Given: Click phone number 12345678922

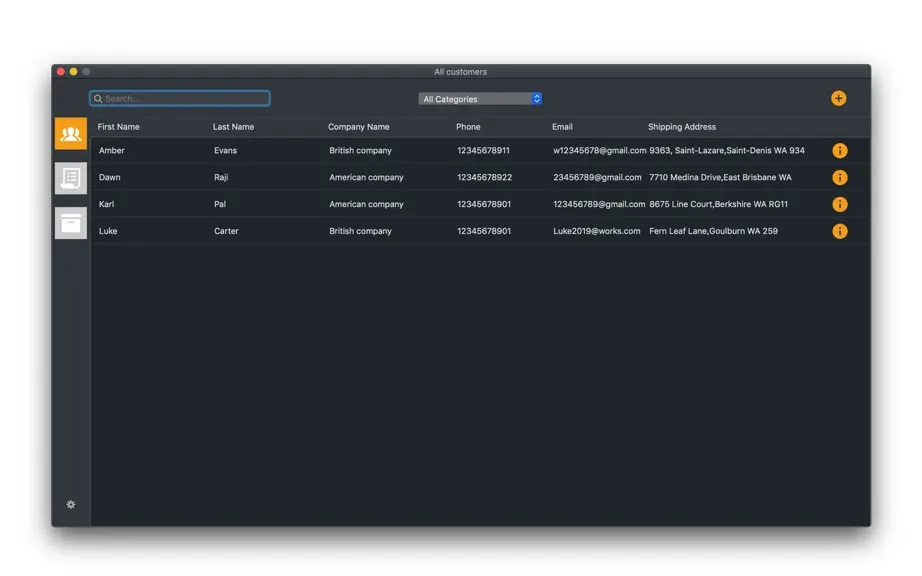Looking at the screenshot, I should click(485, 178).
